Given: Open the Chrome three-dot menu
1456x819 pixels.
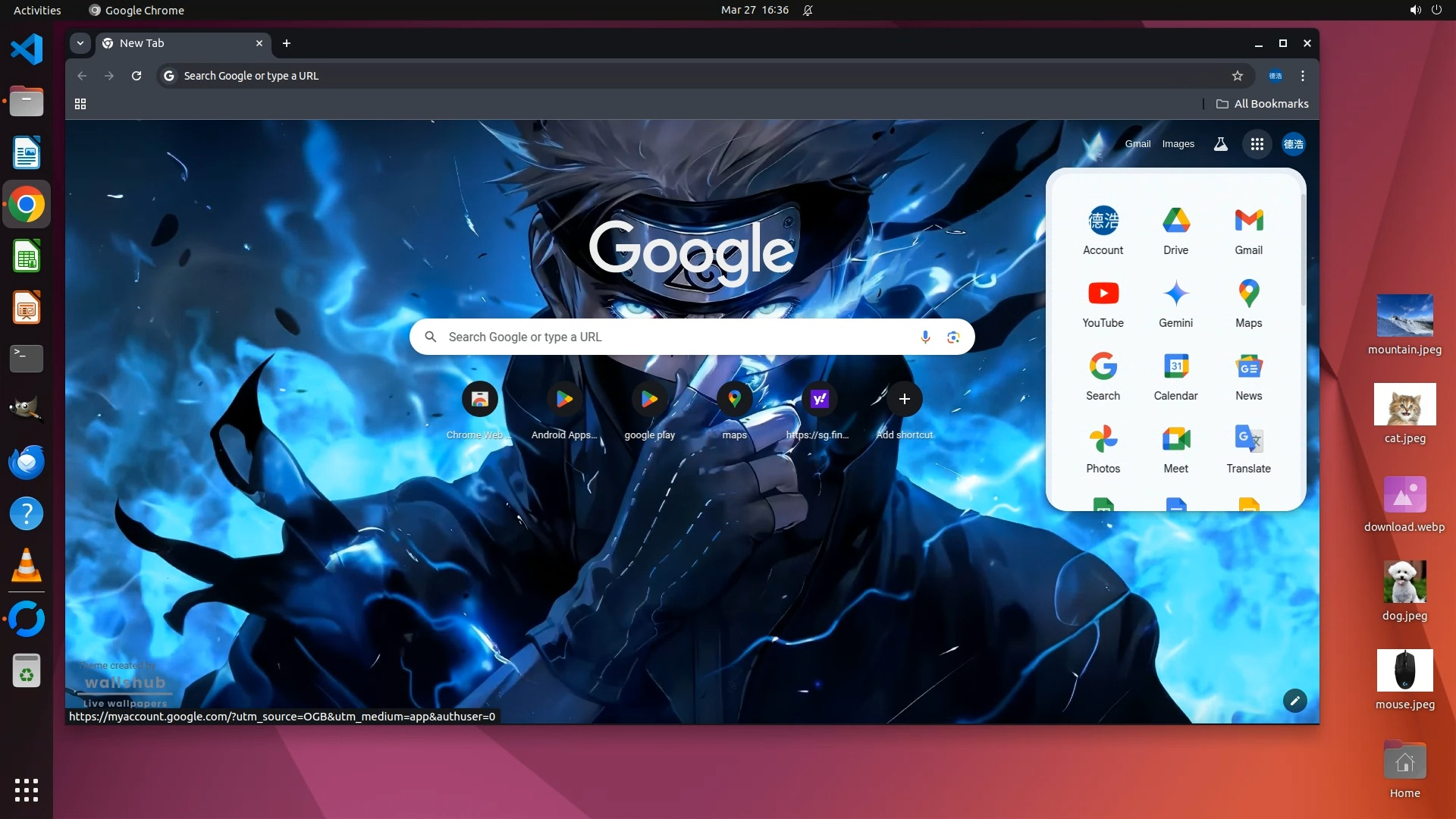Looking at the screenshot, I should point(1303,76).
